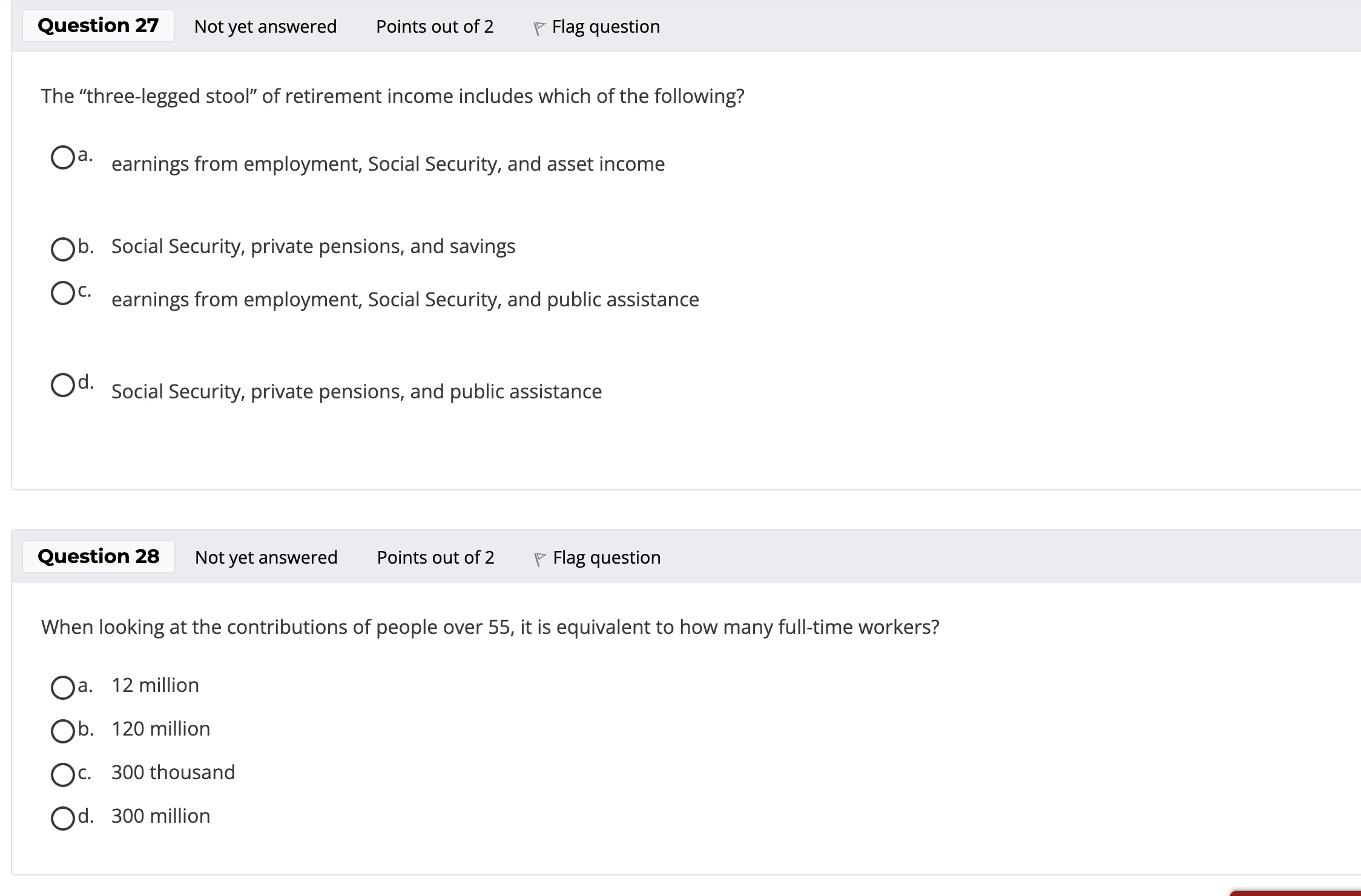Click the red button at bottom right corner
This screenshot has height=896, width=1361.
pos(1296,893)
